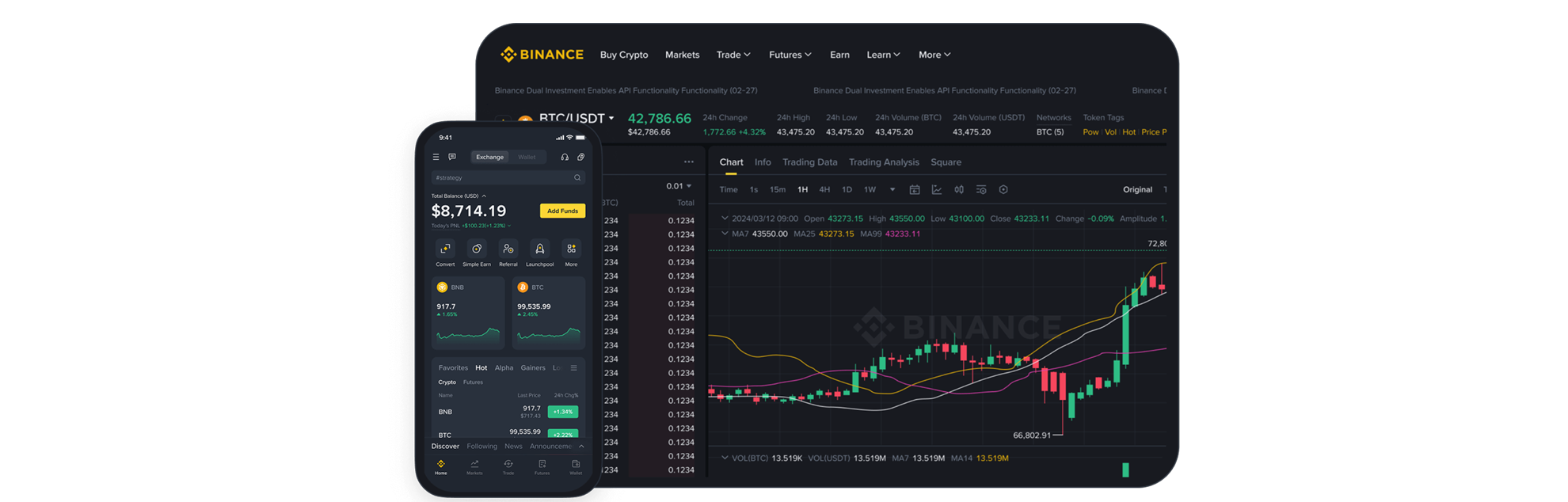This screenshot has height=502, width=1568.
Task: Open the More shortcuts grid icon
Action: (571, 249)
